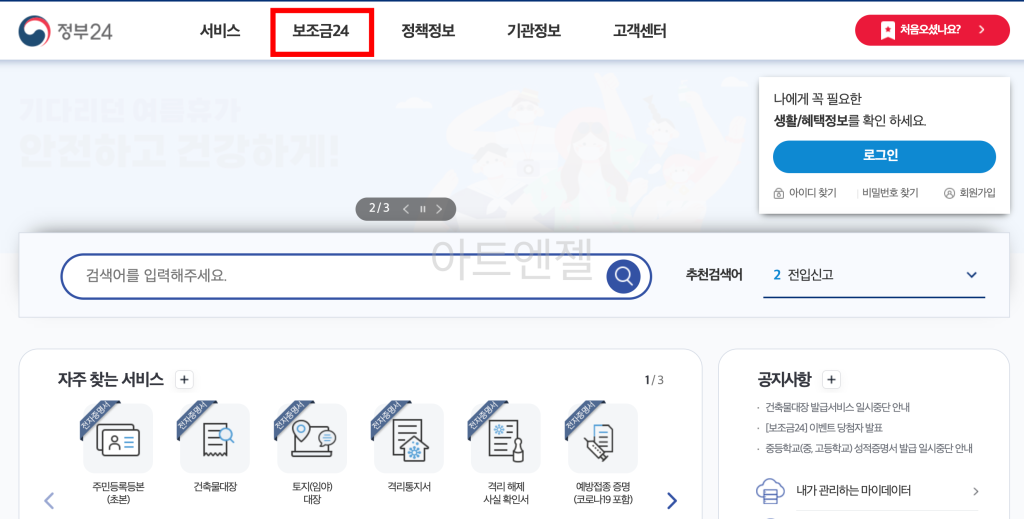
Task: Click the blue 로그인 button
Action: [884, 156]
